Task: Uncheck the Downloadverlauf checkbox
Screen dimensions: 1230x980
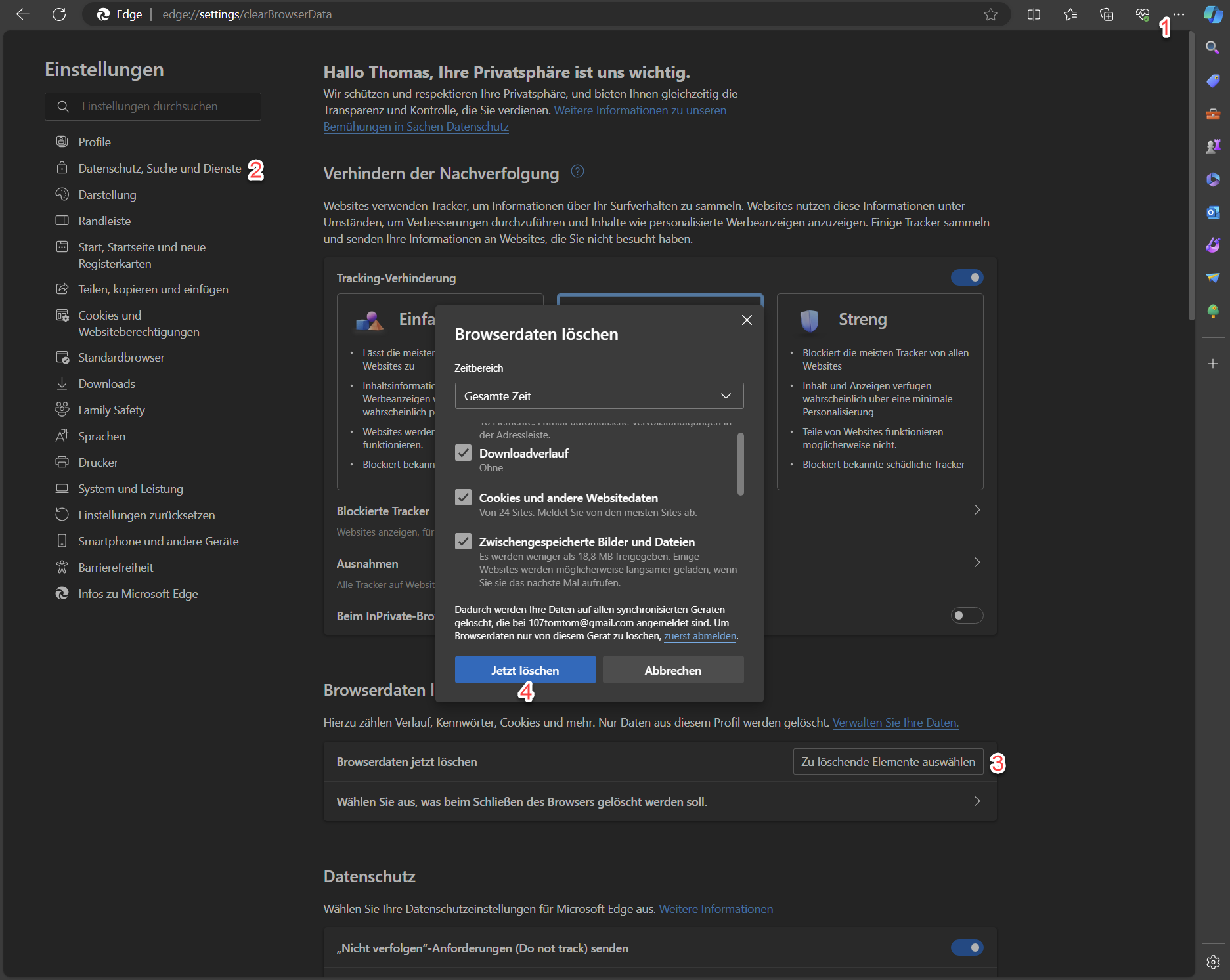Action: click(x=464, y=453)
